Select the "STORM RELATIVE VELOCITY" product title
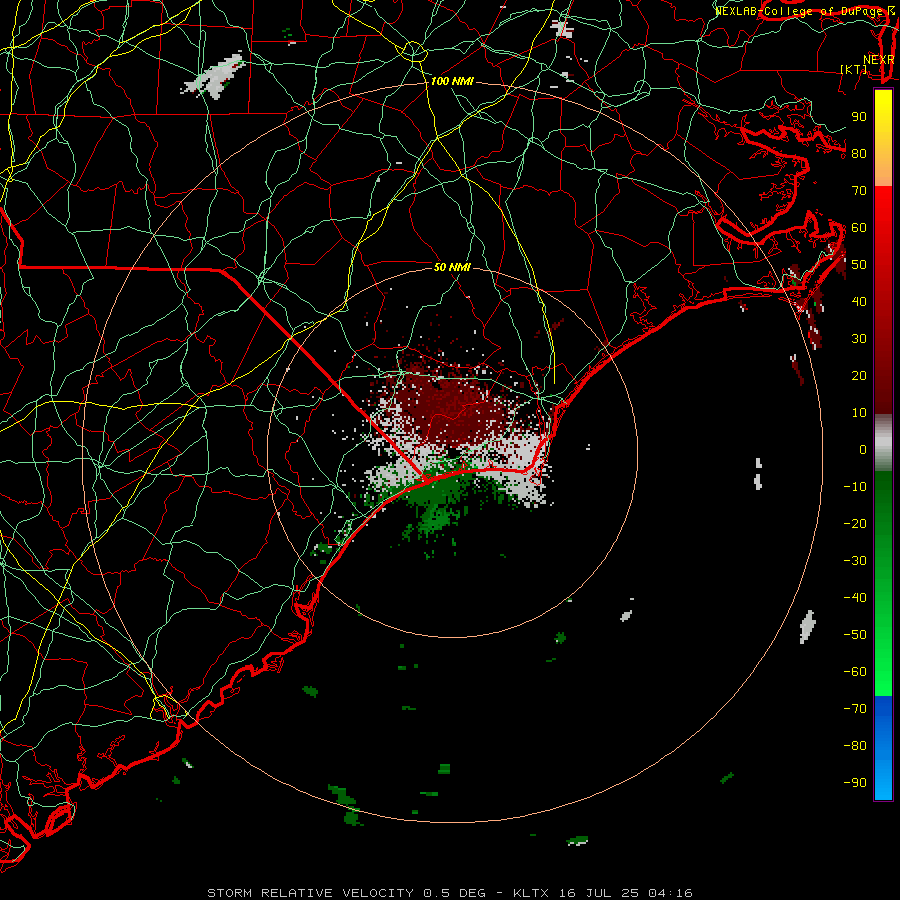The image size is (900, 900). point(310,893)
